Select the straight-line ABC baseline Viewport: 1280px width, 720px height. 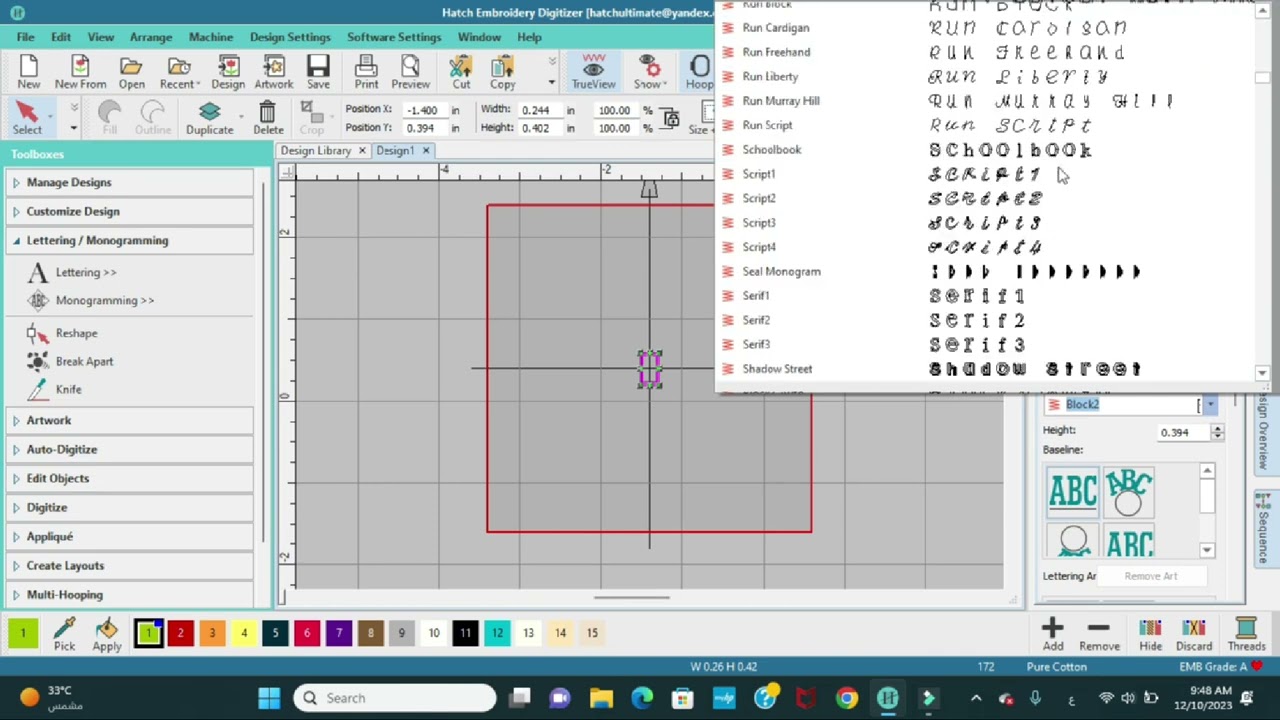tap(1073, 490)
